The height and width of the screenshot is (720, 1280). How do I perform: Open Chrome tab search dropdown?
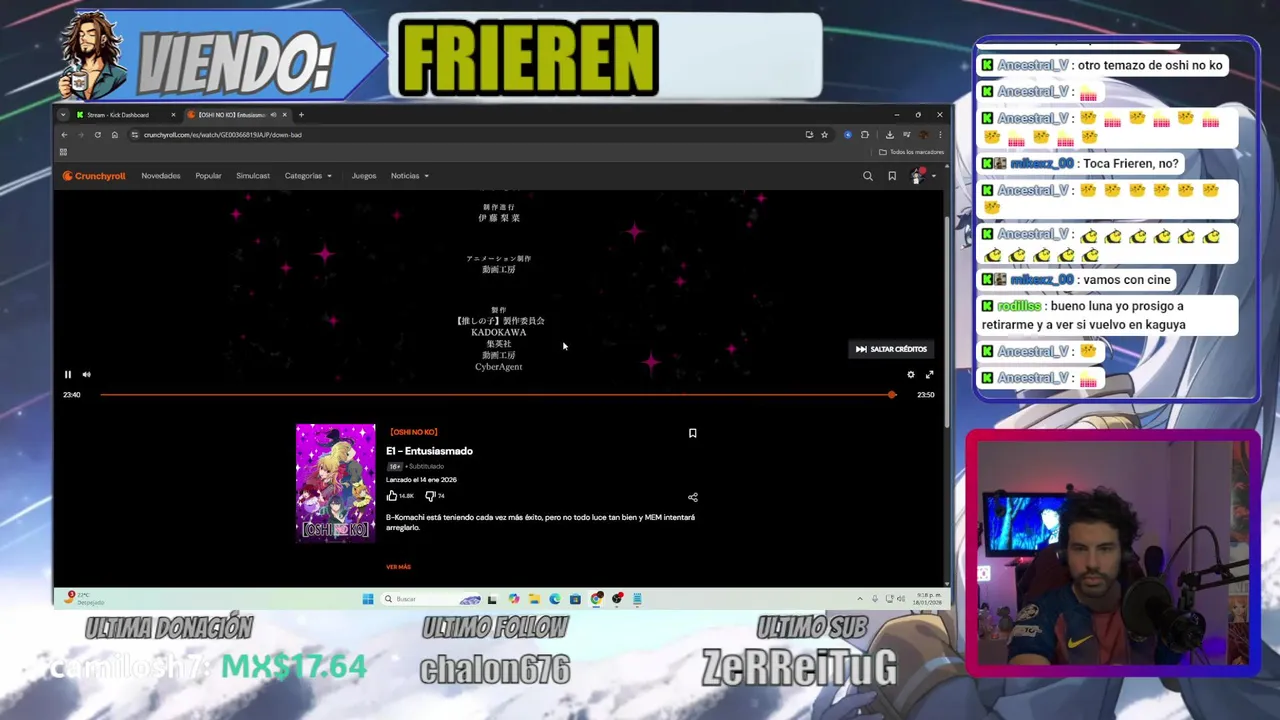click(x=63, y=115)
